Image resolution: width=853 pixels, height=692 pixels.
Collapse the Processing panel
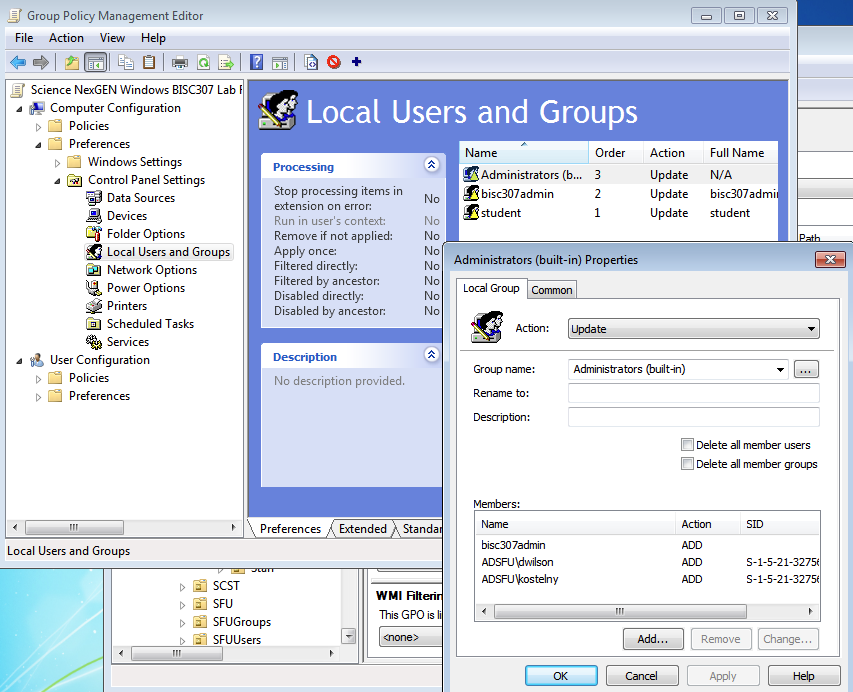431,165
